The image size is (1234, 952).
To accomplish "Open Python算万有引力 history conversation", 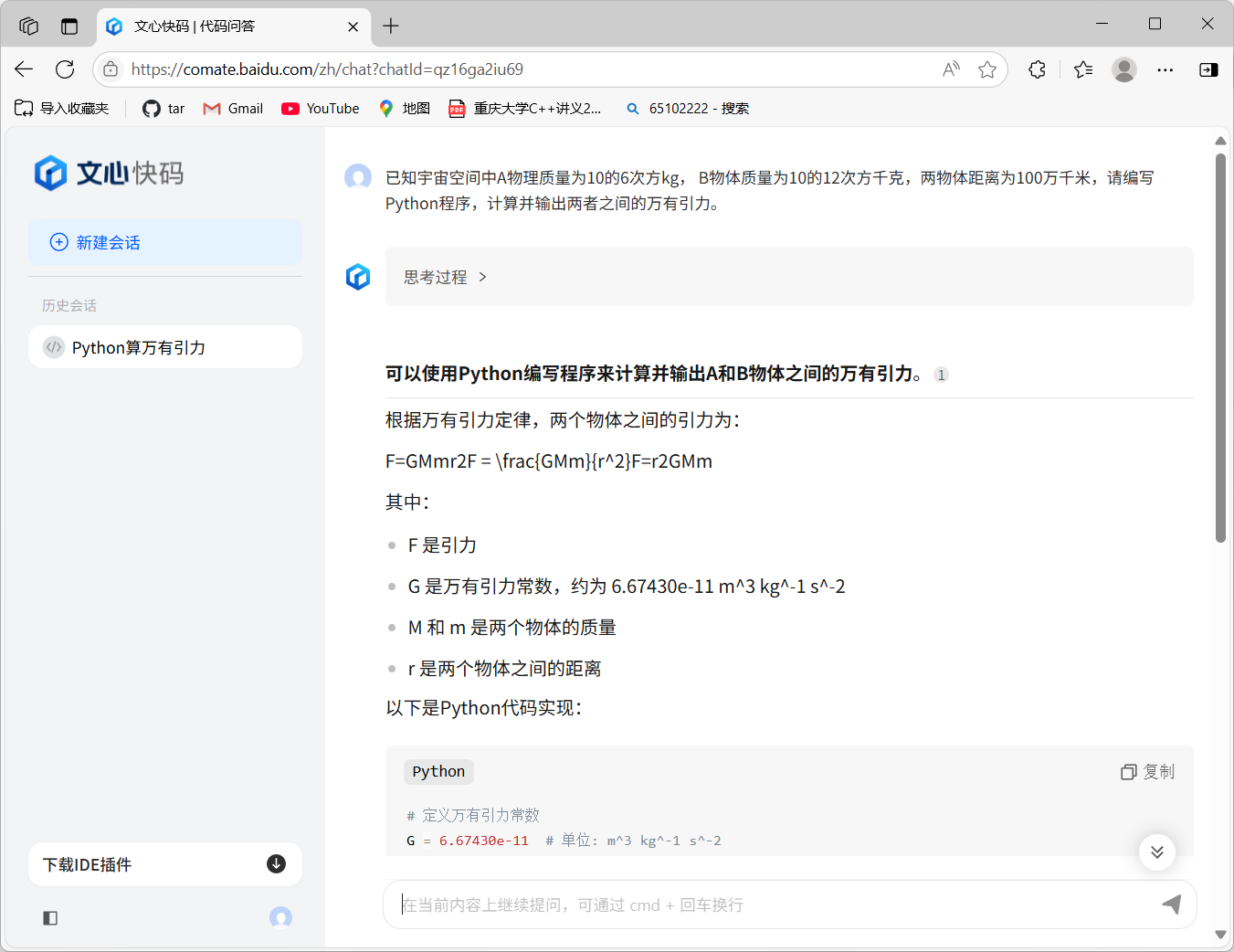I will (165, 347).
